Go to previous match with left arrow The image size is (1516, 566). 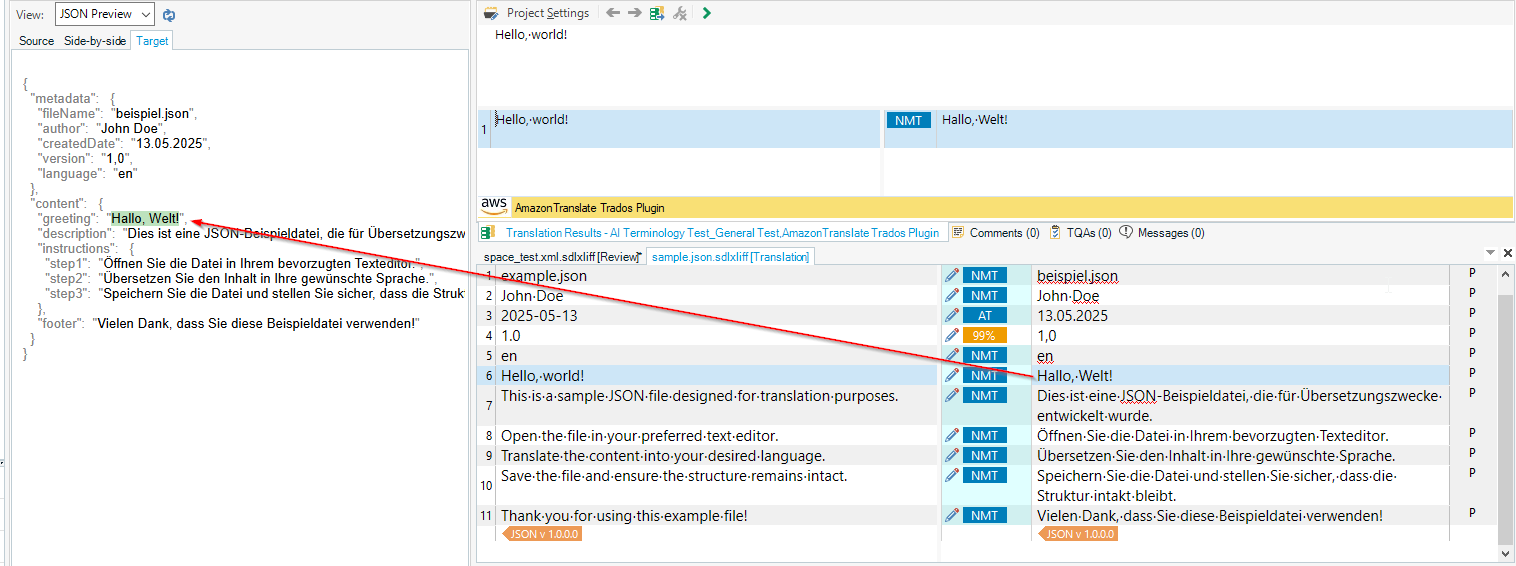coord(612,13)
